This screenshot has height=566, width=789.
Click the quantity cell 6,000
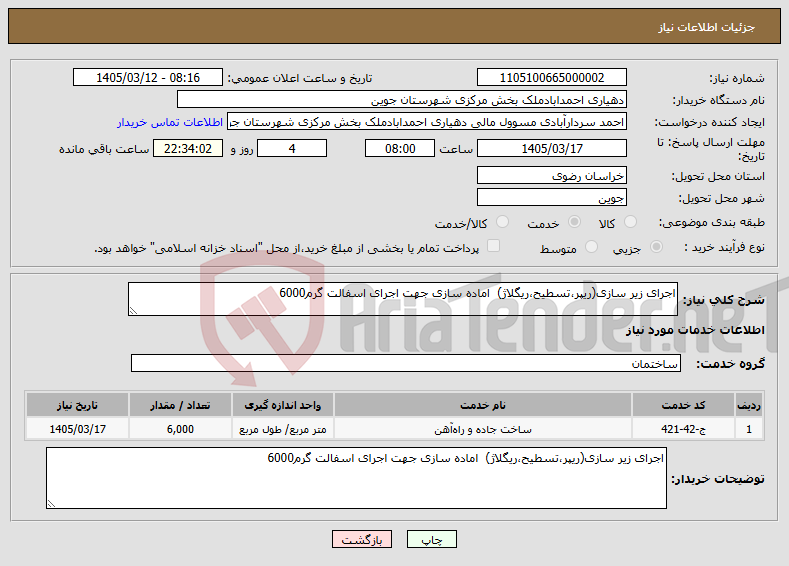coord(180,429)
